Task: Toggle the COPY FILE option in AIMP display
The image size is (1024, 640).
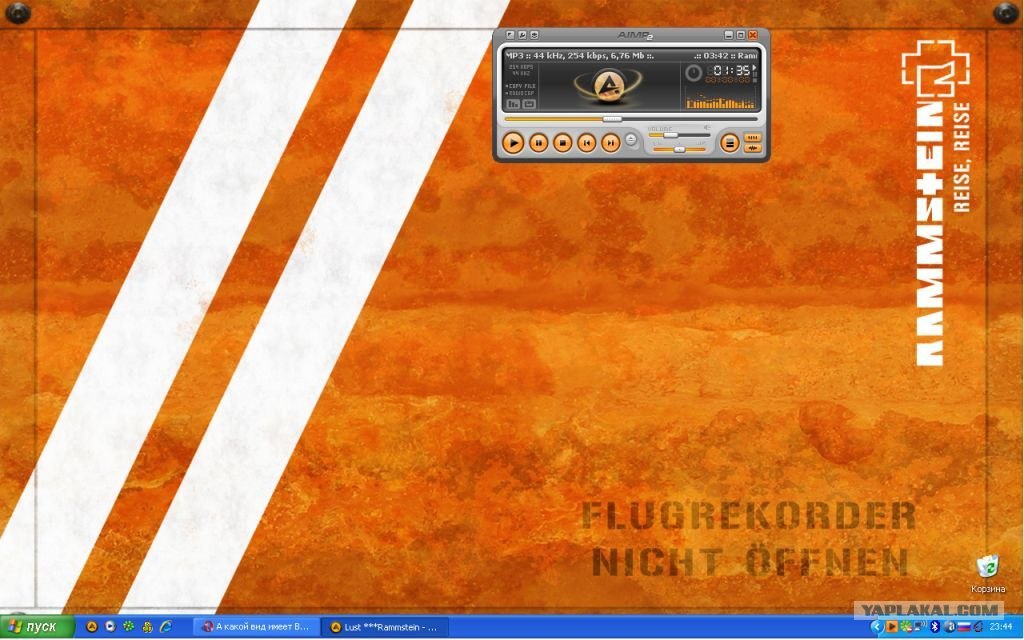Action: [x=520, y=86]
